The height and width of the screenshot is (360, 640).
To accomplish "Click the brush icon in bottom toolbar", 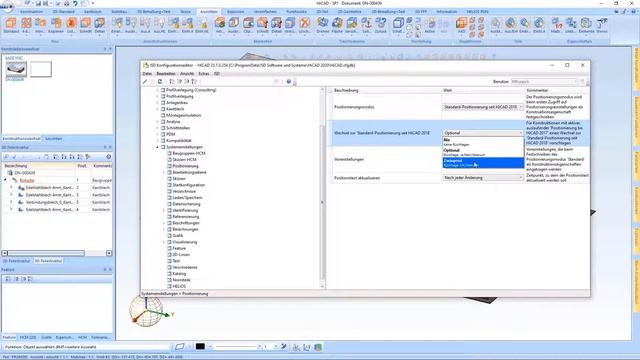I will click(284, 347).
